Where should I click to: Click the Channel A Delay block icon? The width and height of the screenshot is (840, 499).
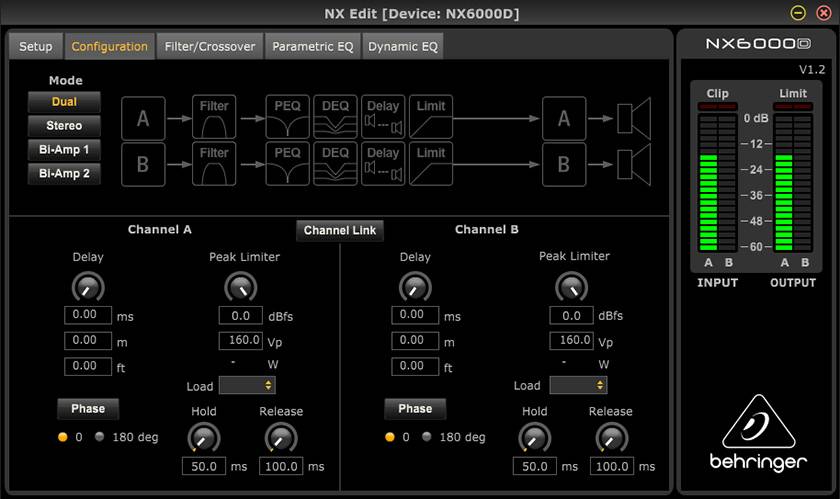point(383,118)
